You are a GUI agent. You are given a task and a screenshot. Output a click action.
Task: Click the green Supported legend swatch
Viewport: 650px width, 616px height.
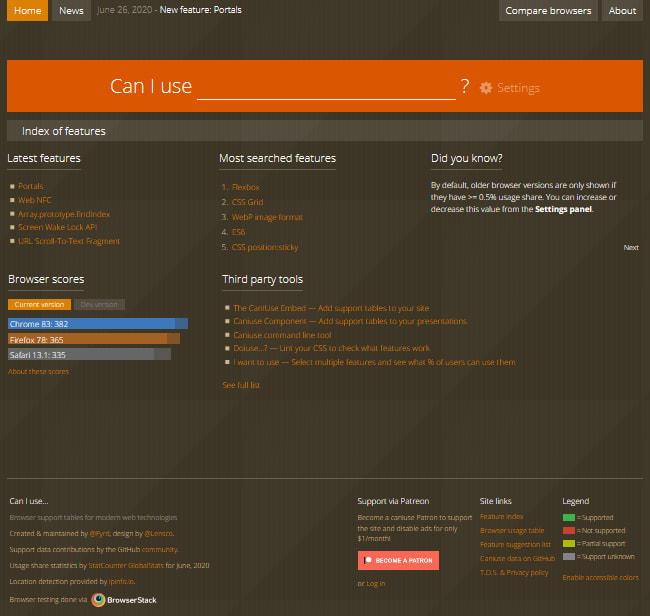click(x=569, y=517)
